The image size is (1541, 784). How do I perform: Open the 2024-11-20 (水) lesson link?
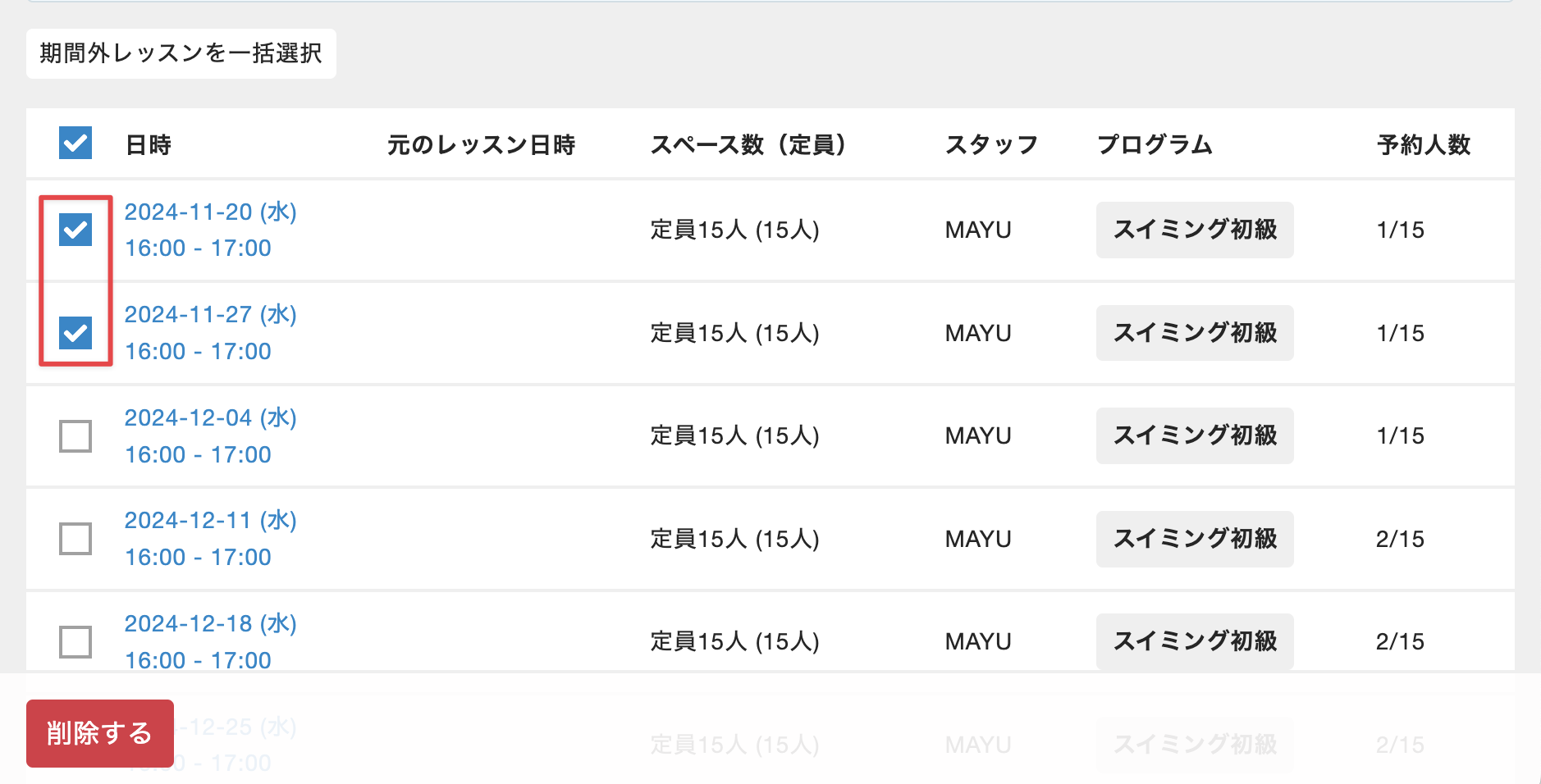pyautogui.click(x=210, y=212)
